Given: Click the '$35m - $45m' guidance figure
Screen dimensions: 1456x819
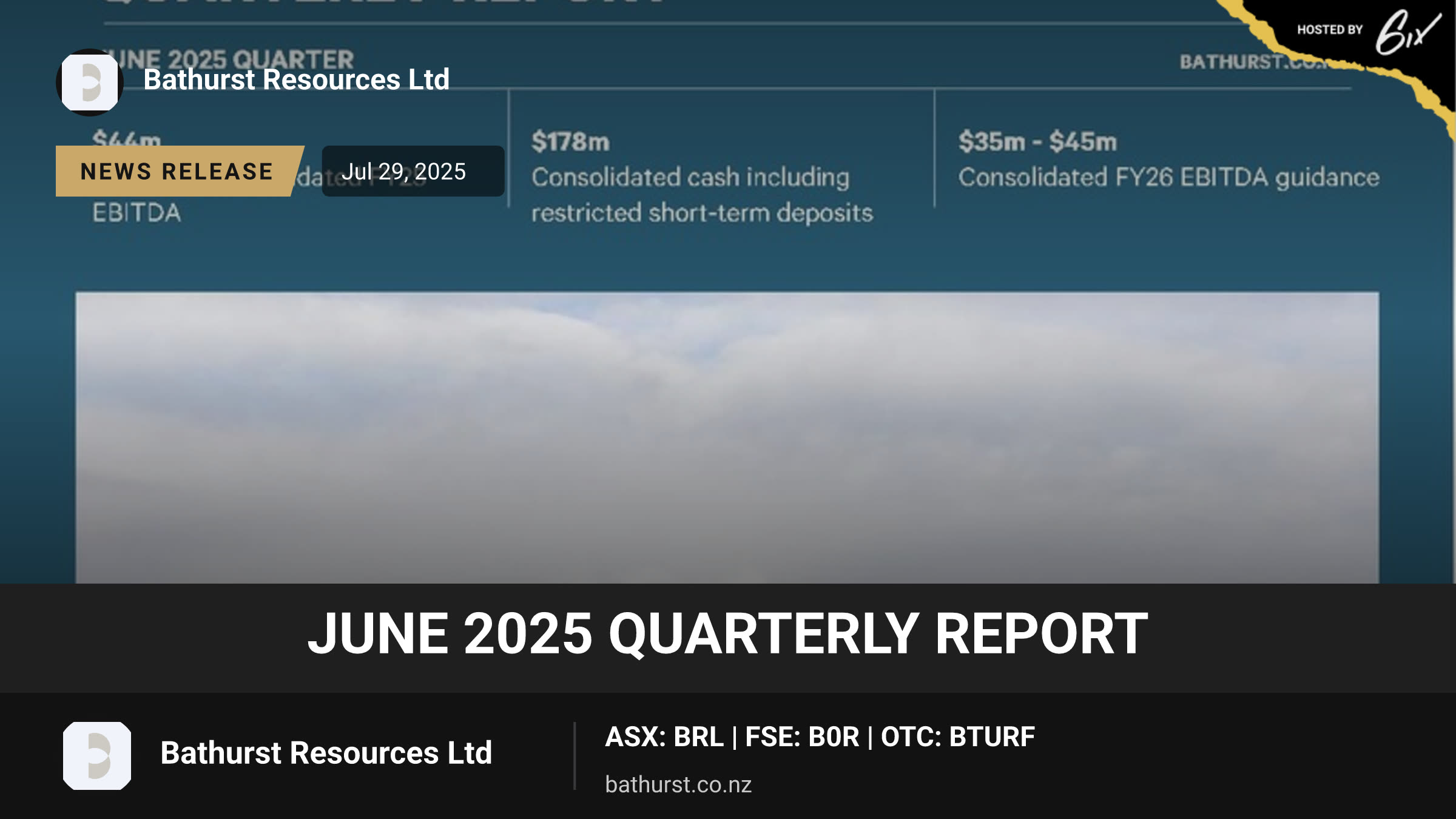Looking at the screenshot, I should 1037,142.
